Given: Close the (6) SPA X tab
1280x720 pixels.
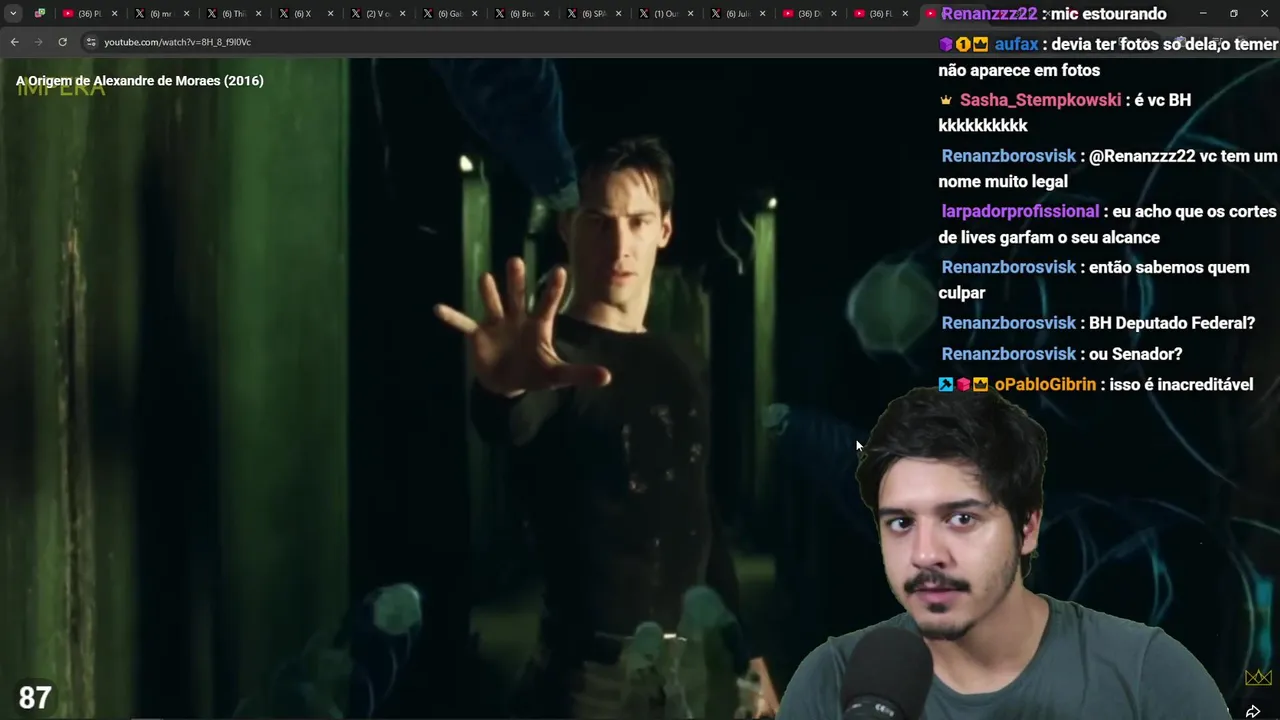Looking at the screenshot, I should [x=618, y=14].
